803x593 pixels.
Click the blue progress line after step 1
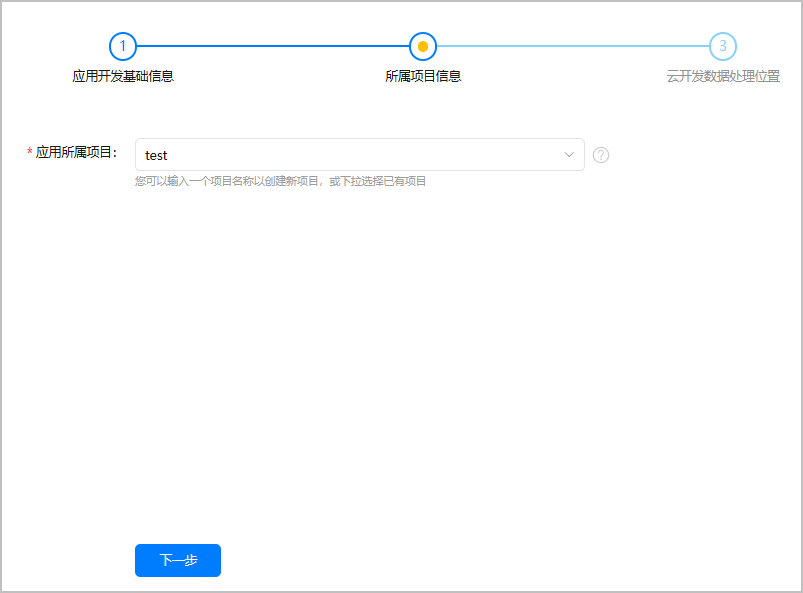point(272,46)
